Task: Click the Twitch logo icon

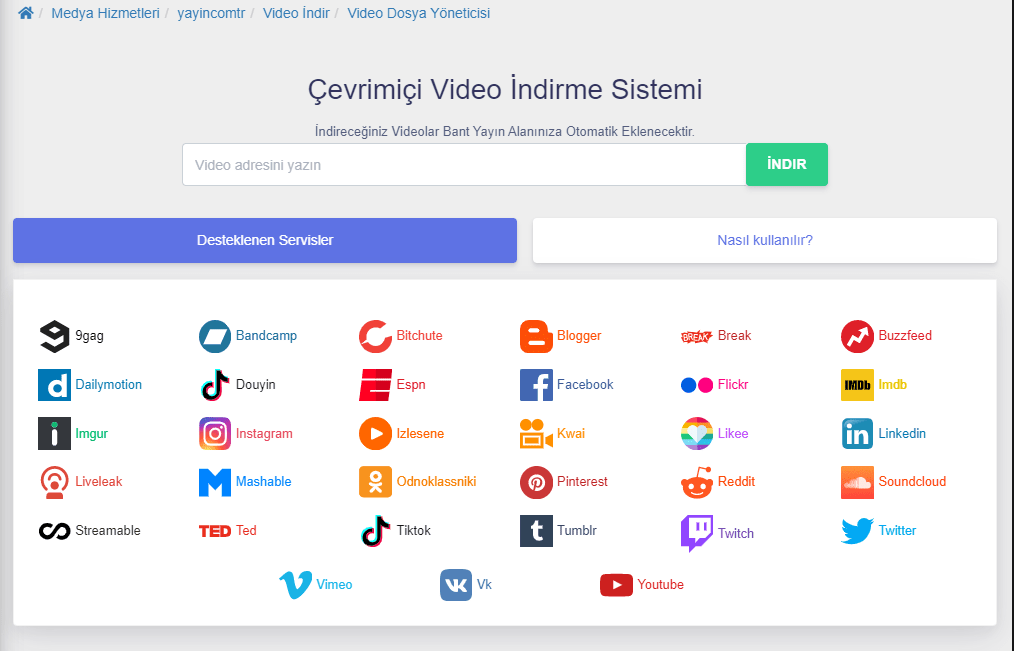Action: click(696, 533)
